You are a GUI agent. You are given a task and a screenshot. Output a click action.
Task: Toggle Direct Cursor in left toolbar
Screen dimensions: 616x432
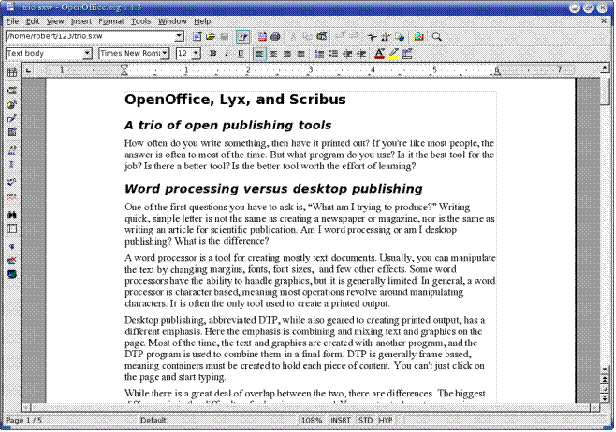point(12,165)
